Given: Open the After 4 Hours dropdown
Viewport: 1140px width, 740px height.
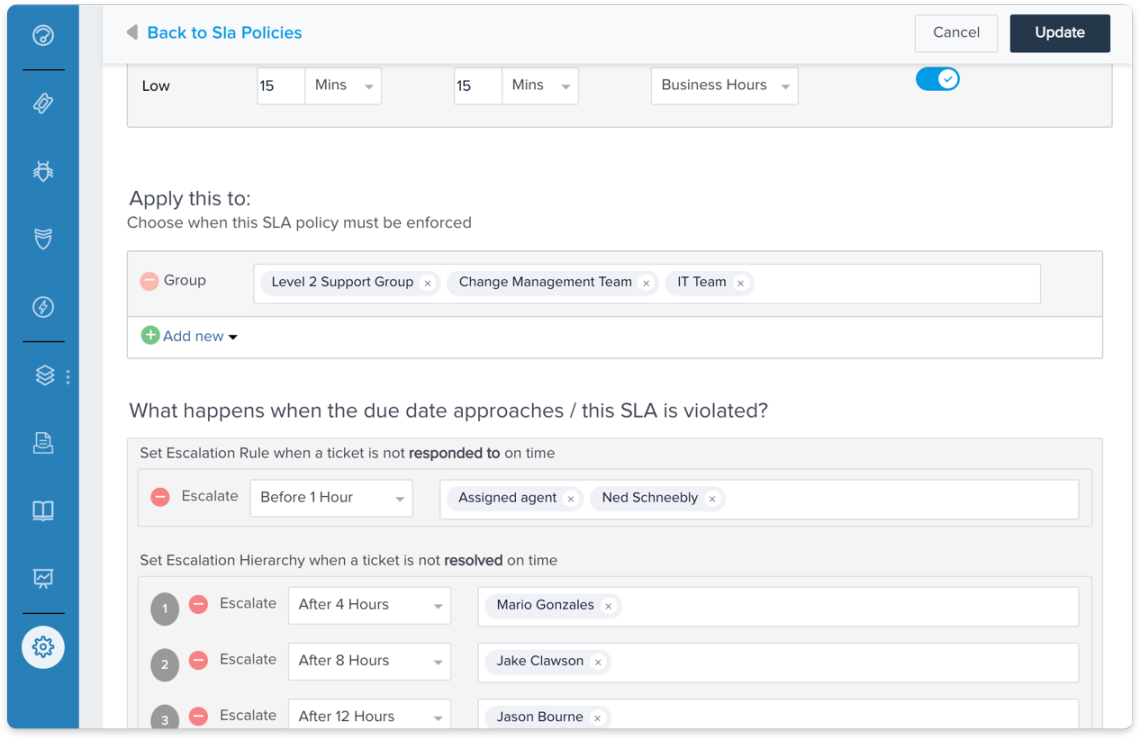Looking at the screenshot, I should point(369,605).
